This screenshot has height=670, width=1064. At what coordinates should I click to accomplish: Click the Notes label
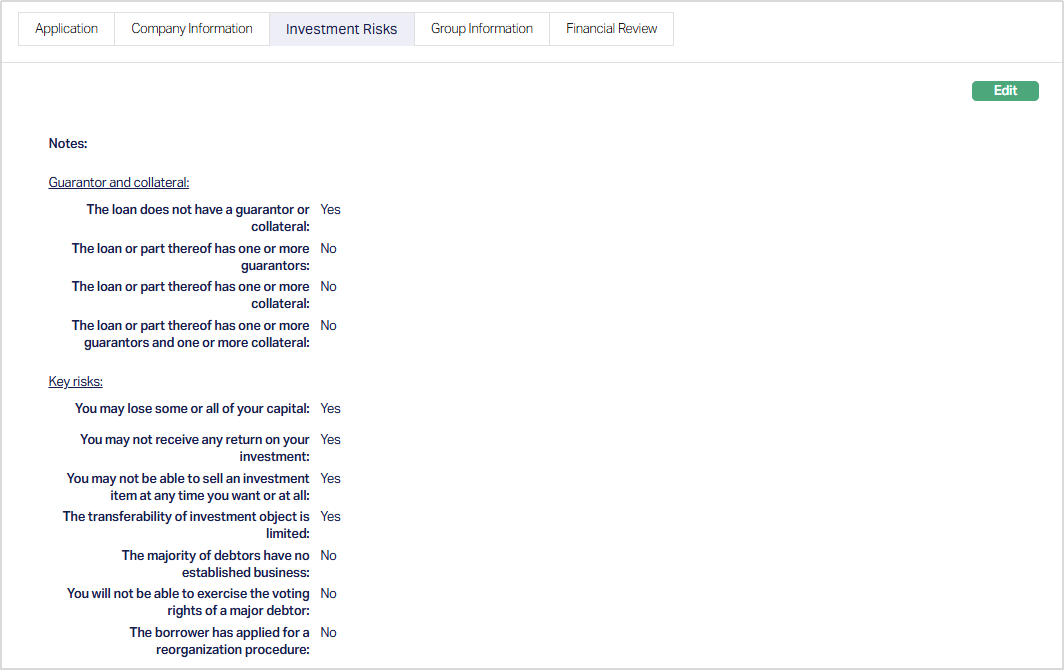pos(68,144)
